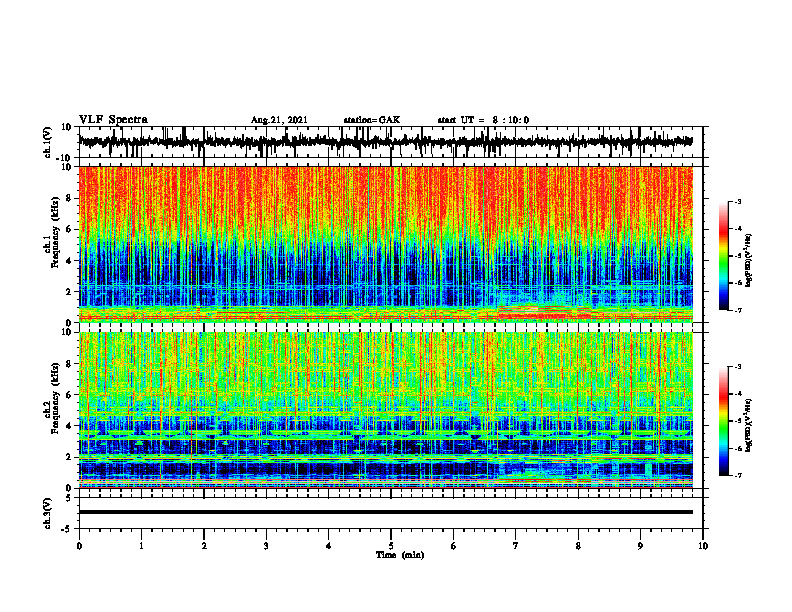Click the ch.1 spectrogram plot area
Image resolution: width=792 pixels, height=612 pixels.
pyautogui.click(x=386, y=244)
